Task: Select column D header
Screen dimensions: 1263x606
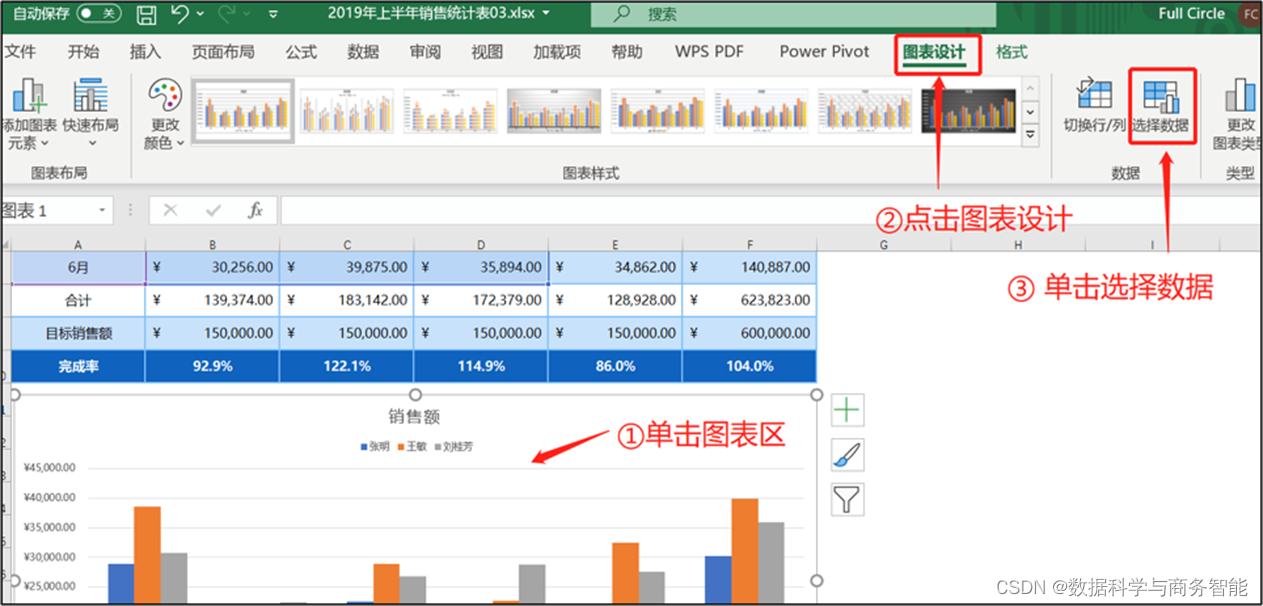Action: click(481, 245)
